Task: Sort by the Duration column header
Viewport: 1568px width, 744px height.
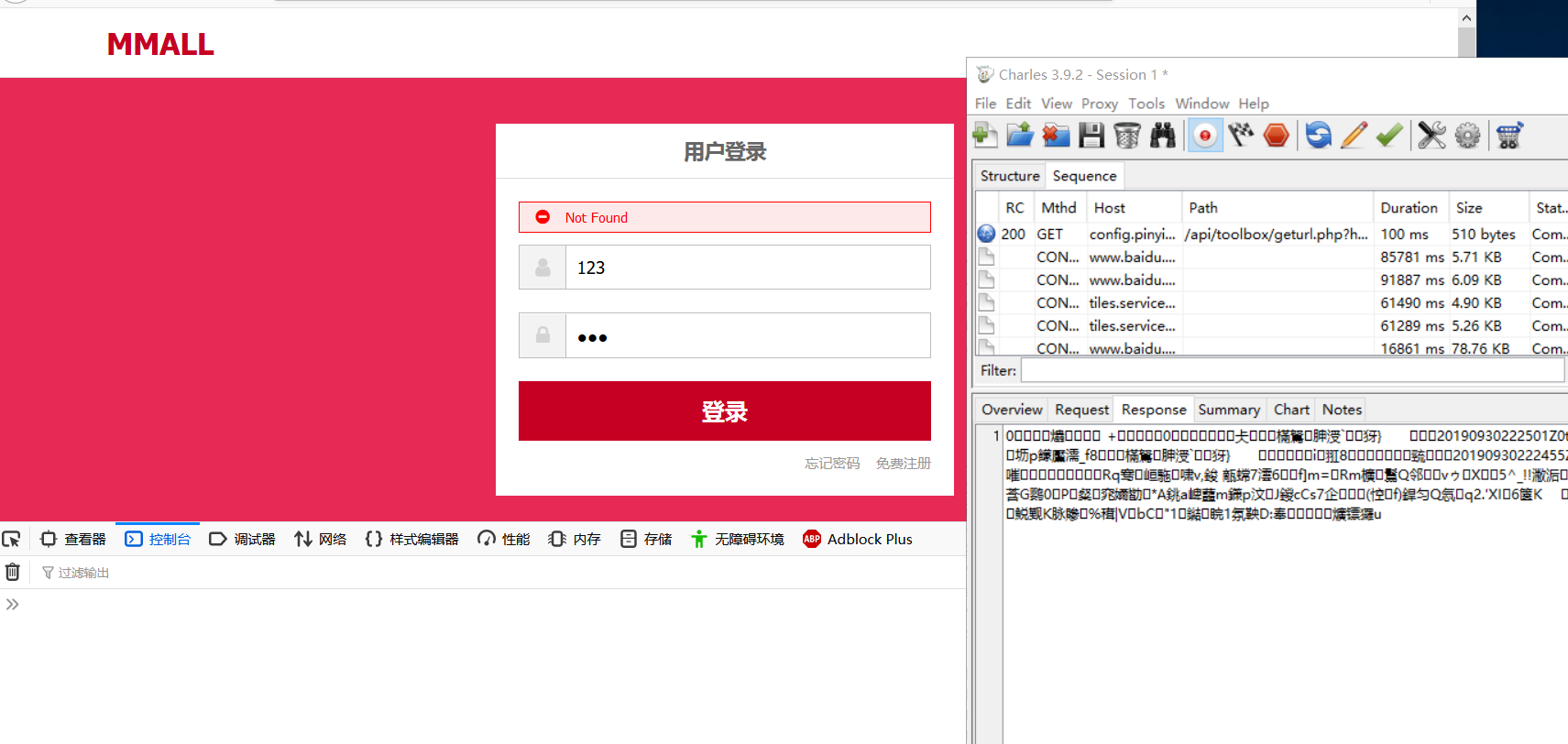Action: pos(1409,208)
